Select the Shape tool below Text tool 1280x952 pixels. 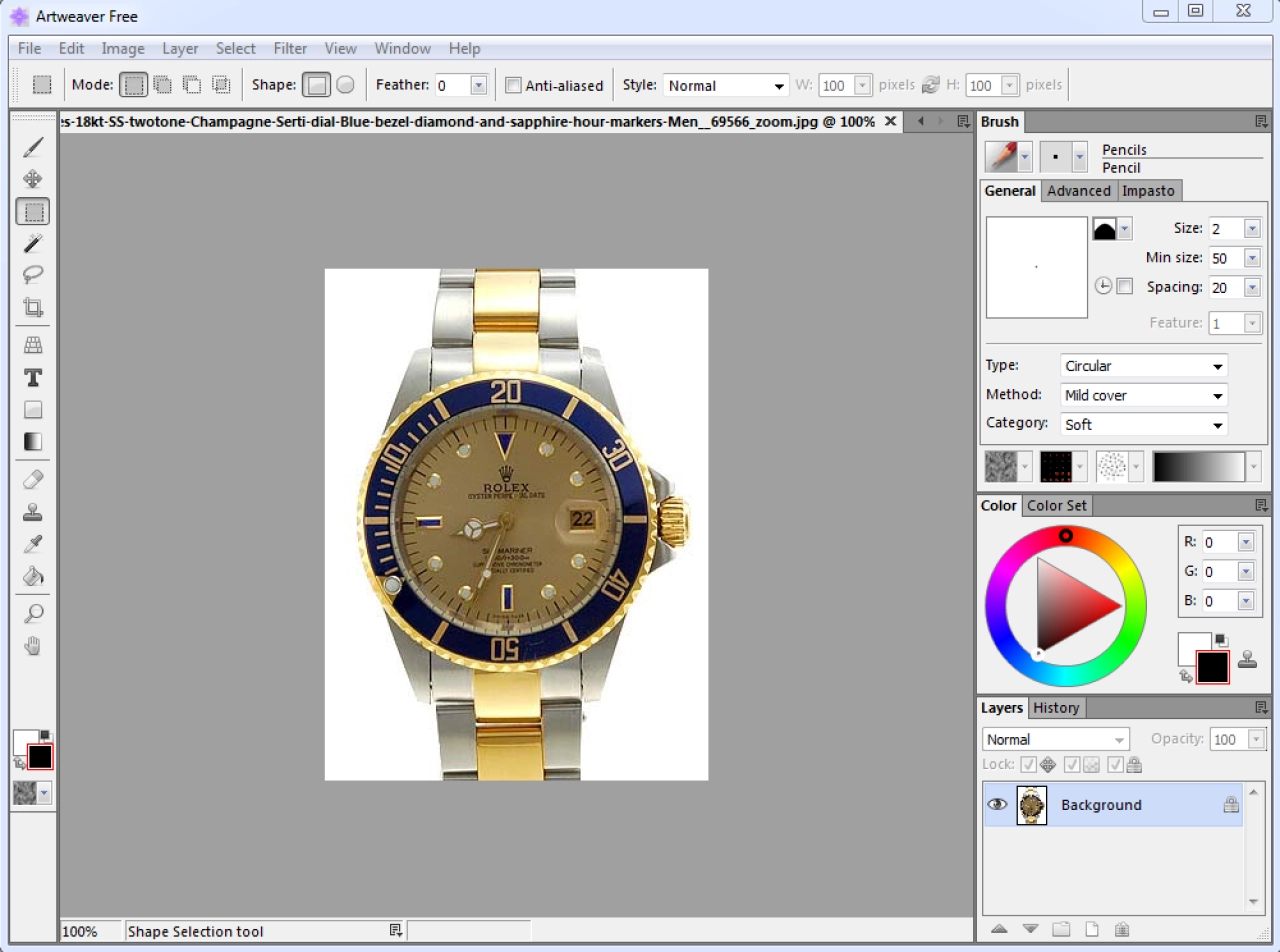33,409
